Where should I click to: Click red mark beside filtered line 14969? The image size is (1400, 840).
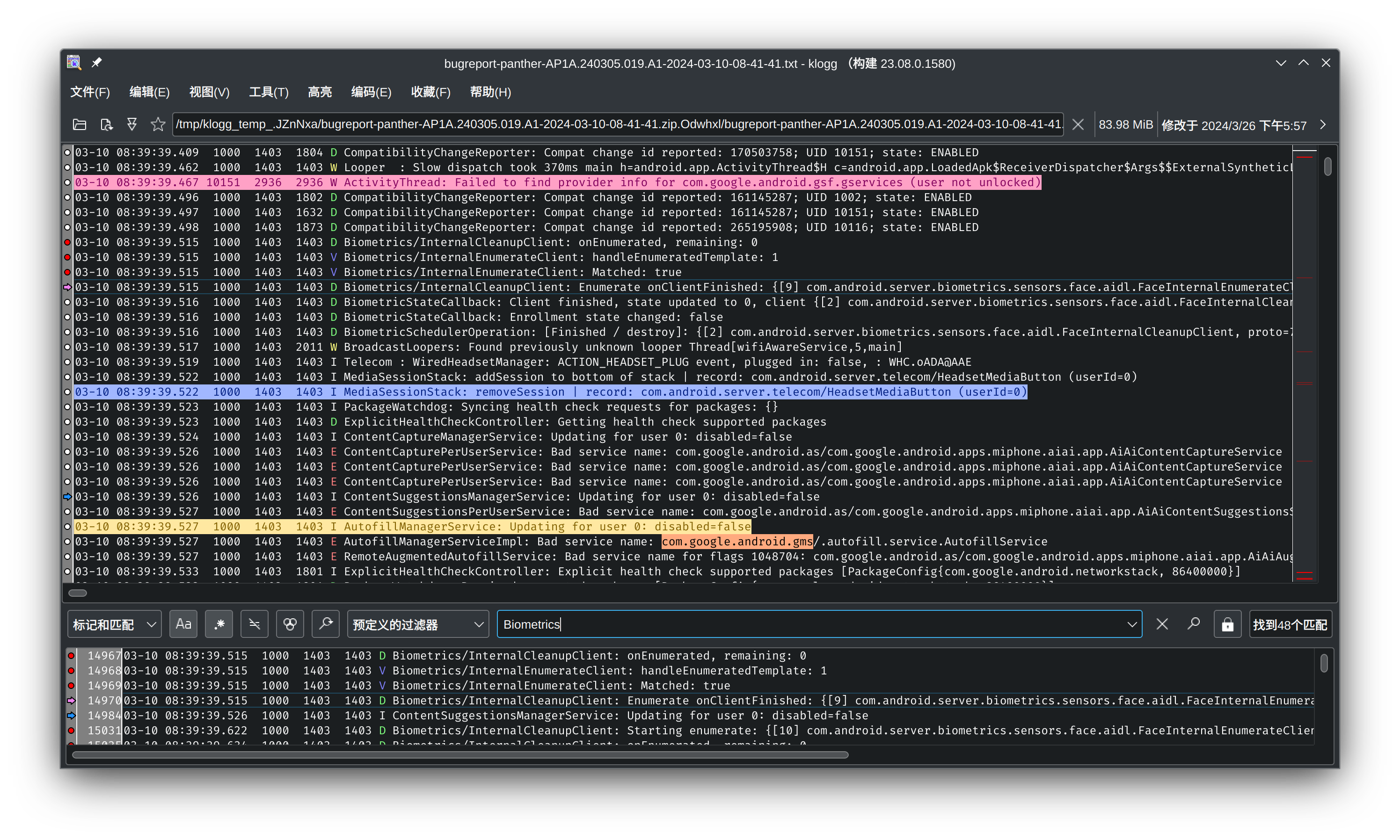[x=71, y=686]
